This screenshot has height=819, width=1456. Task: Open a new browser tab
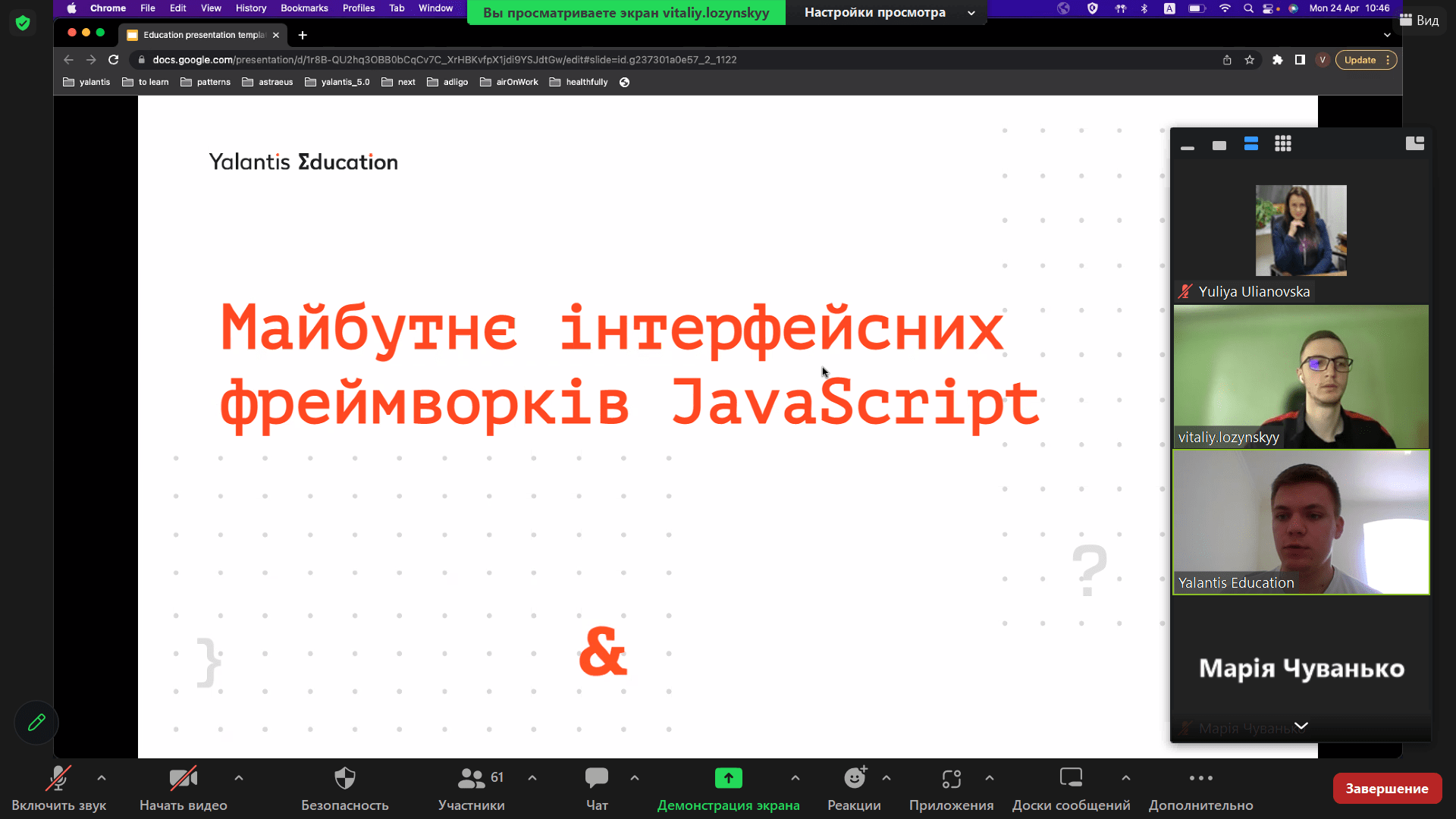click(x=303, y=35)
